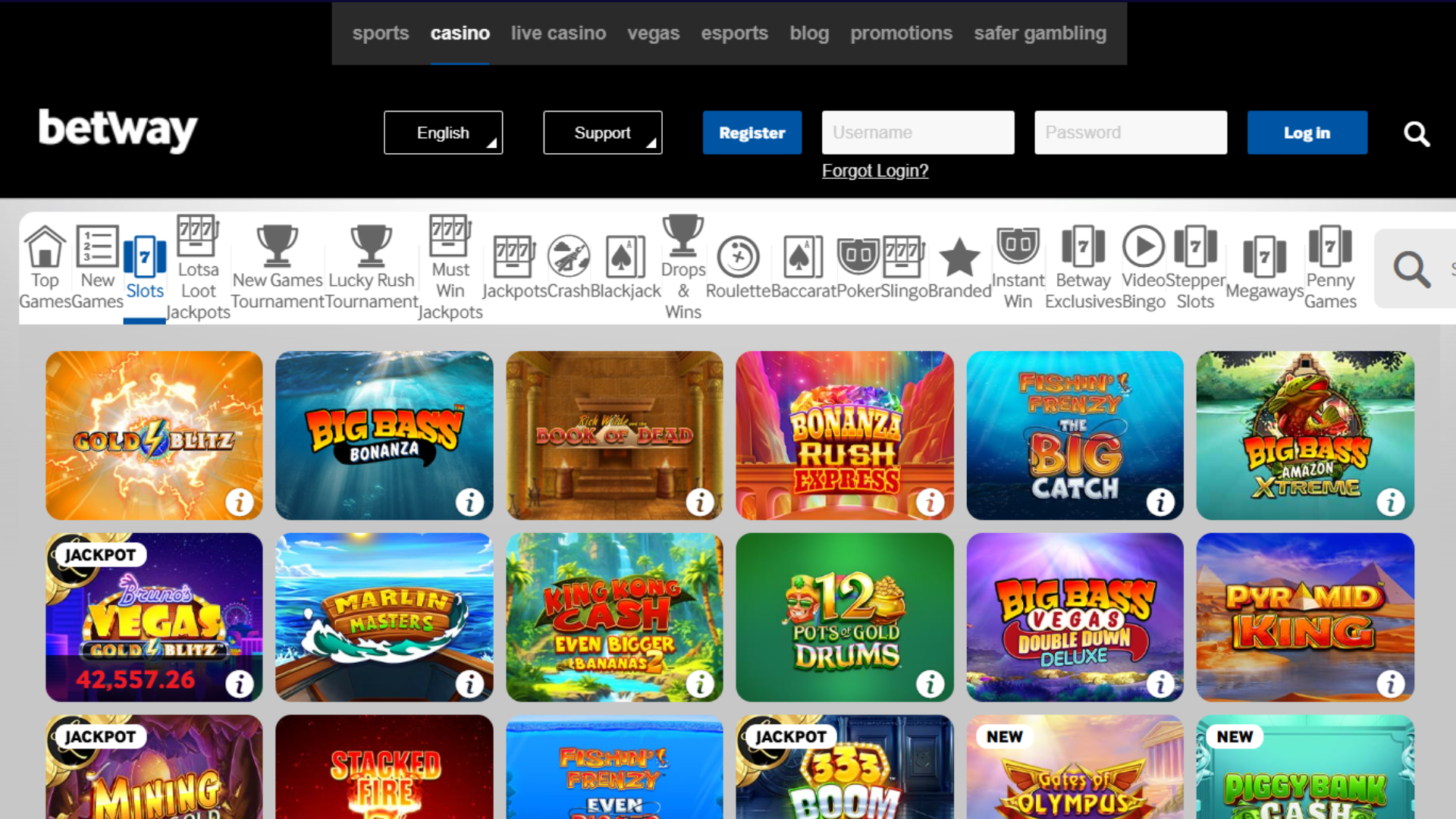Image resolution: width=1456 pixels, height=819 pixels.
Task: Open the Big Bass Bonanza game thumbnail
Action: coord(384,435)
